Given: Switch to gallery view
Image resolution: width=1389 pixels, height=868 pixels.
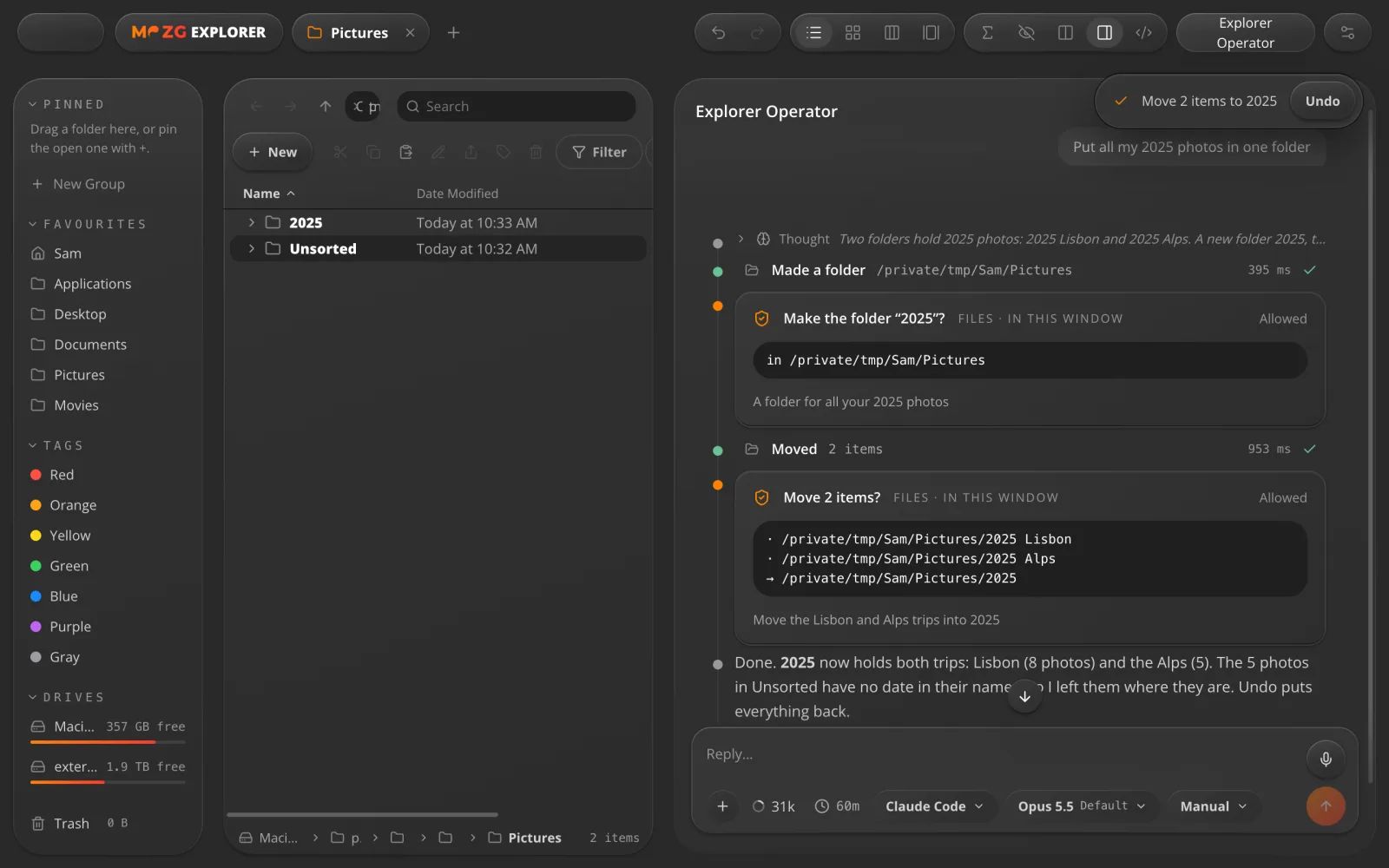Looking at the screenshot, I should (x=931, y=33).
